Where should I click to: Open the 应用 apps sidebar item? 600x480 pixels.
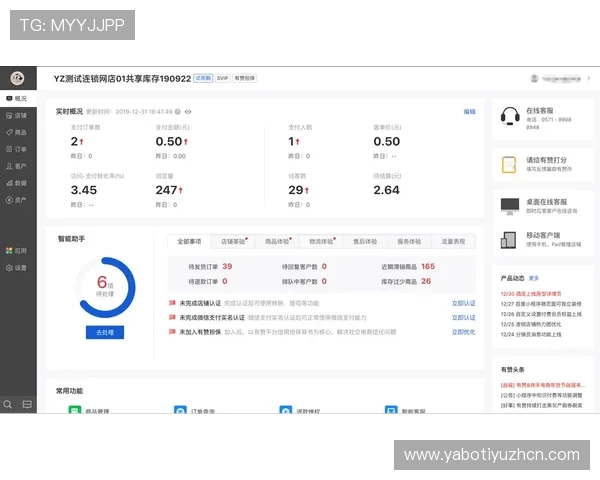[x=18, y=251]
